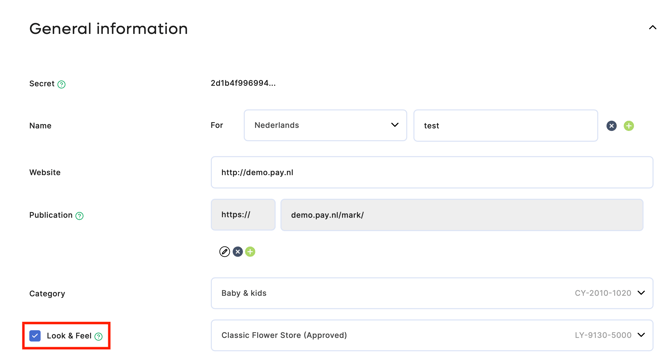Screen dimensions: 670x360
Task: Click the Name label
Action: tap(40, 126)
